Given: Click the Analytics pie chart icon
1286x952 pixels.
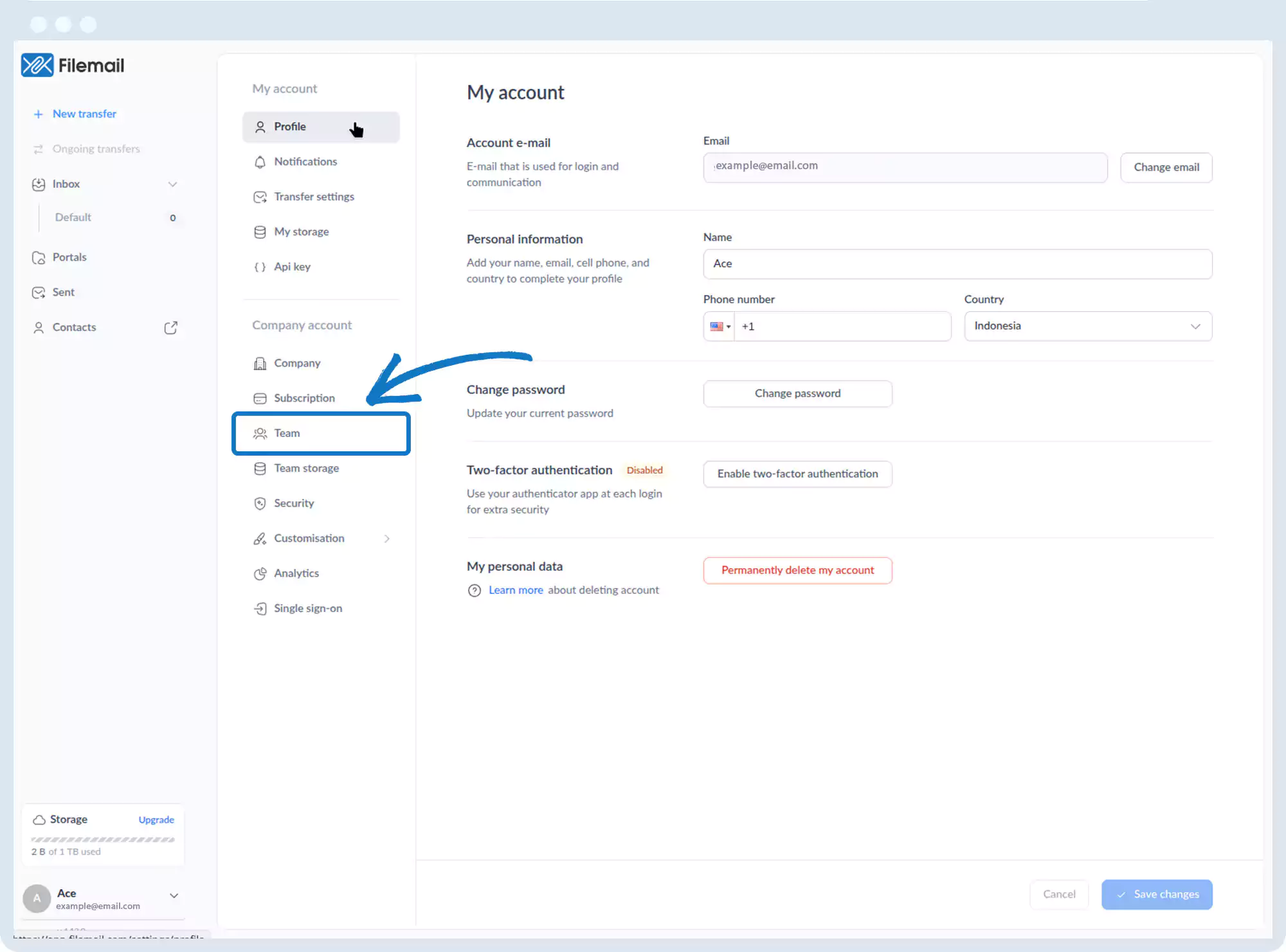Looking at the screenshot, I should tap(260, 573).
